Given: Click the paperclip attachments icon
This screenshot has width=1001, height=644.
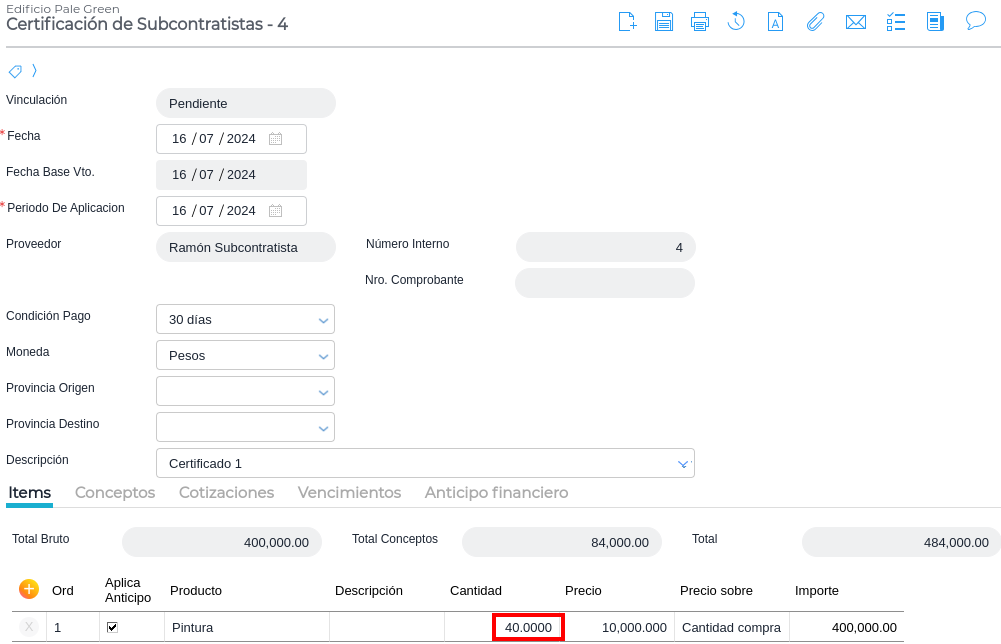Looking at the screenshot, I should click(x=815, y=22).
